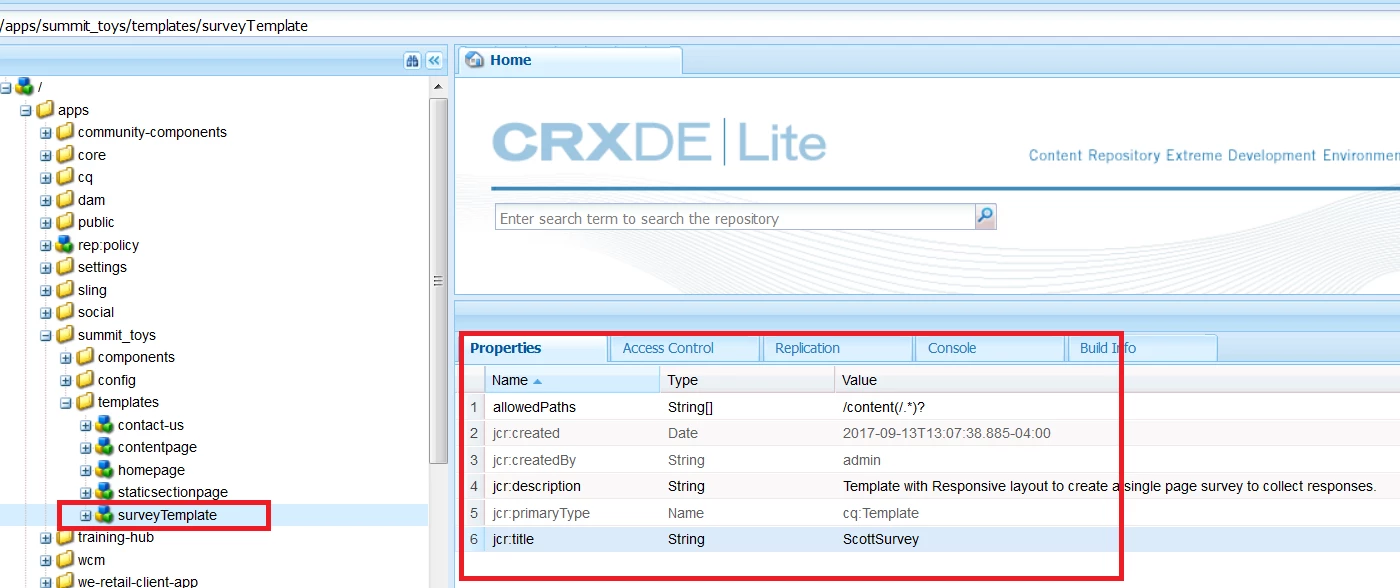This screenshot has width=1400, height=588.
Task: Click the jcr:created date value
Action: 947,433
